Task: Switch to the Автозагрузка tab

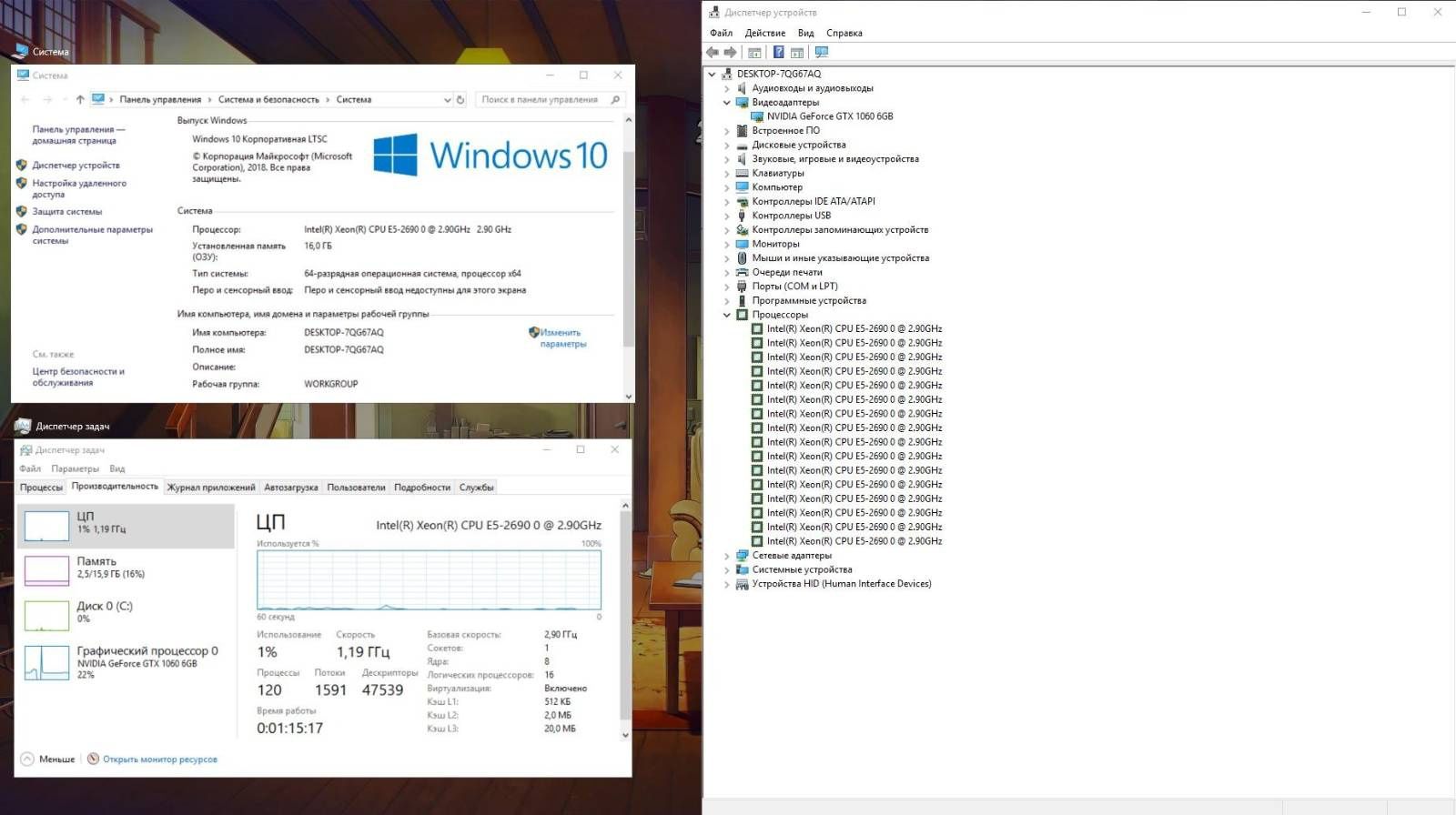Action: (x=291, y=488)
